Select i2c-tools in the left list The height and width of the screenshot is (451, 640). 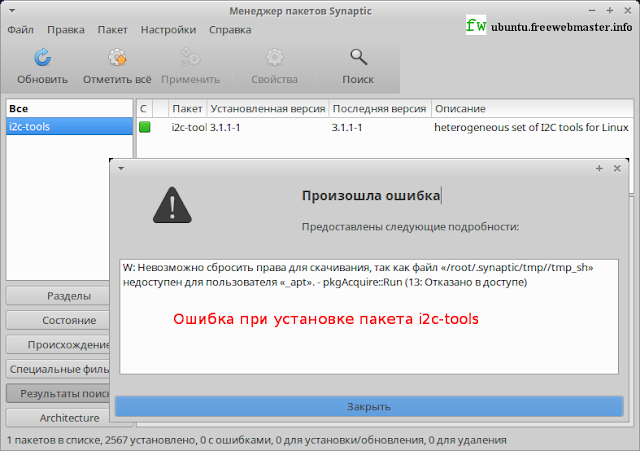tap(69, 127)
